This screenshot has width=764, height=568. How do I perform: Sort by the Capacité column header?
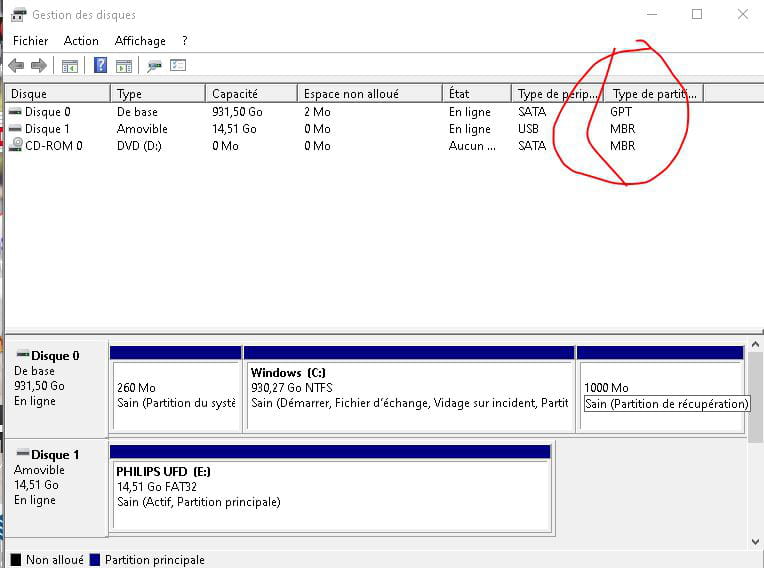250,93
